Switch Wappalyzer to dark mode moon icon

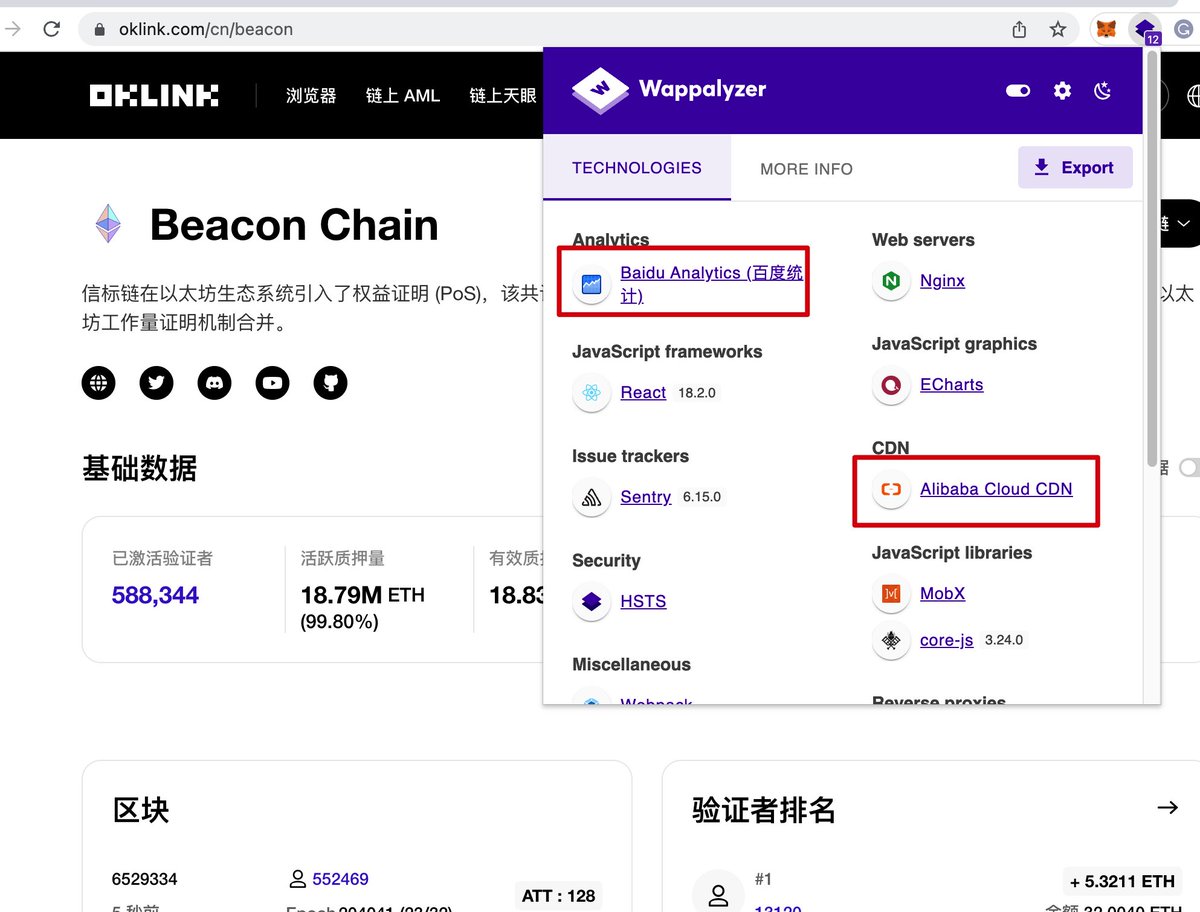pos(1103,91)
